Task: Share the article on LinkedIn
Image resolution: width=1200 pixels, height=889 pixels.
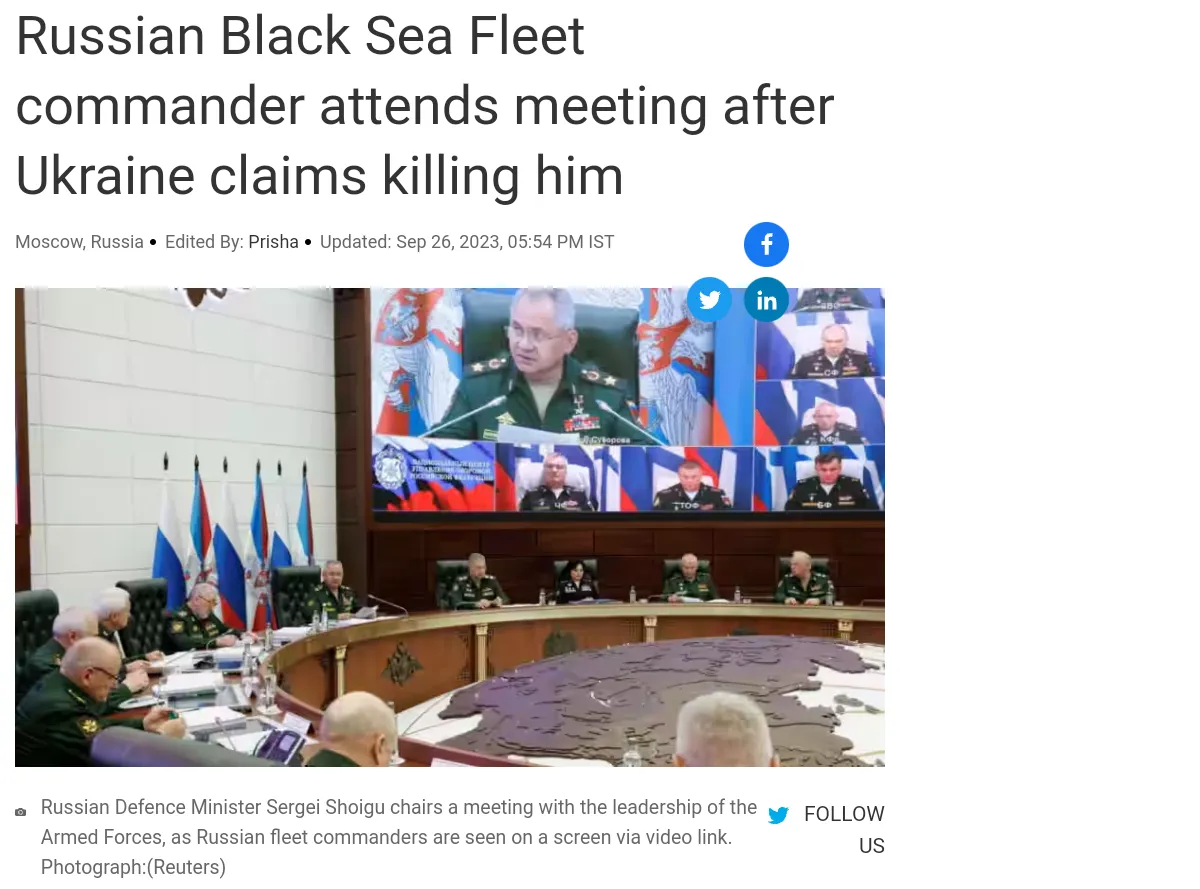Action: click(x=766, y=299)
